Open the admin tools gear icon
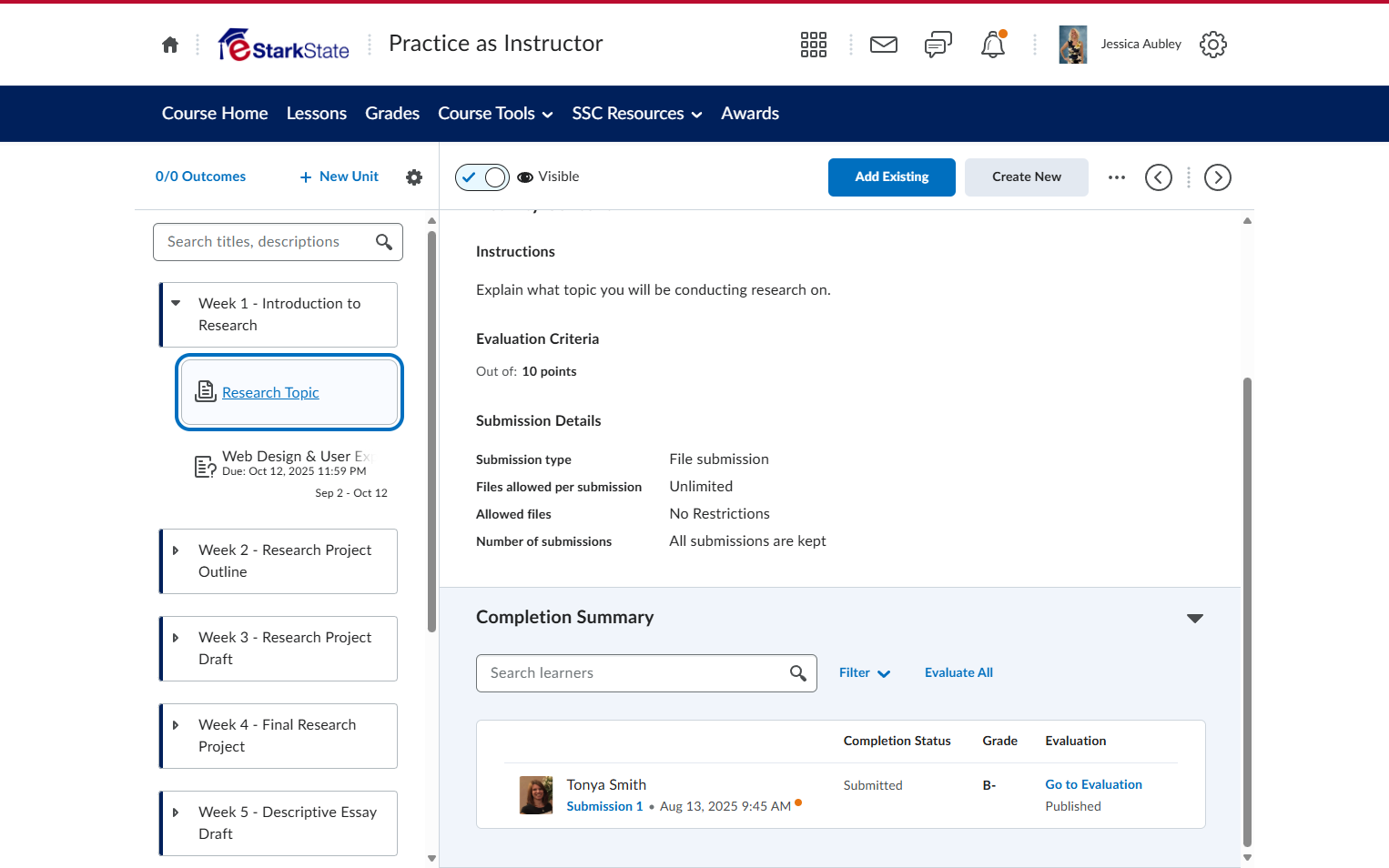 click(1213, 45)
